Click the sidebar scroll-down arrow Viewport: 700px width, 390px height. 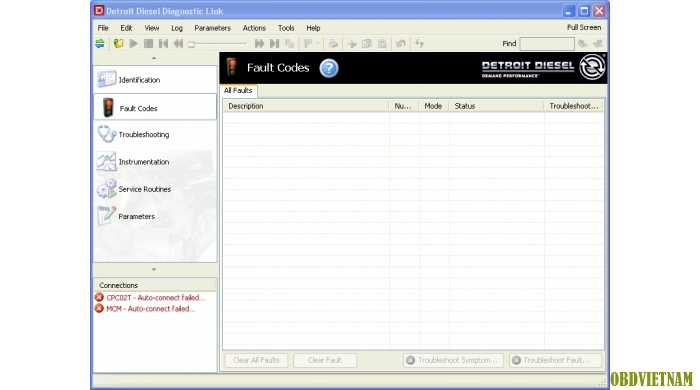coord(154,270)
